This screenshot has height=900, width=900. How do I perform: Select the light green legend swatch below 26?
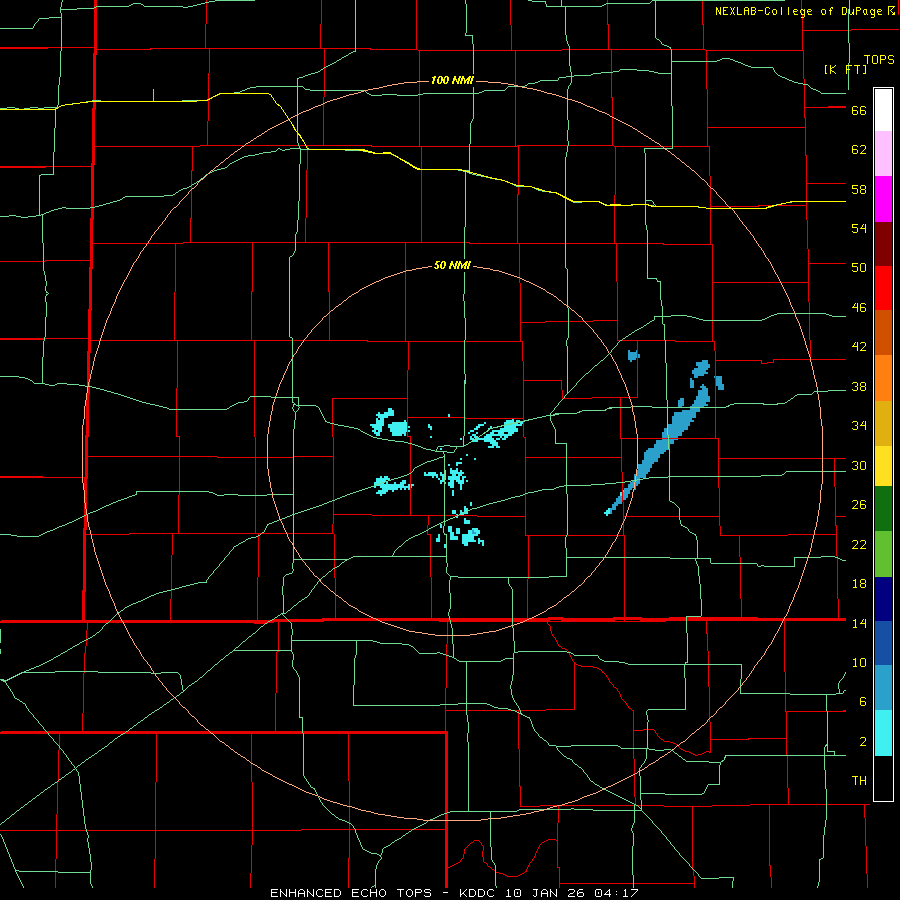click(883, 554)
